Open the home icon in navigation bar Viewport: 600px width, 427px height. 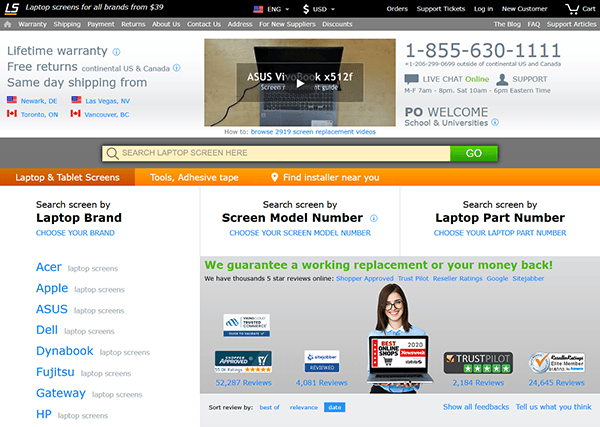[x=7, y=24]
